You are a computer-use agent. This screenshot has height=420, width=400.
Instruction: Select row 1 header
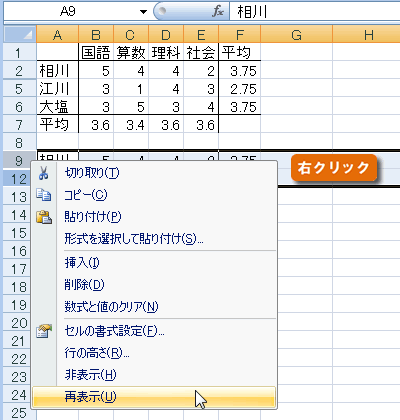tap(19, 52)
